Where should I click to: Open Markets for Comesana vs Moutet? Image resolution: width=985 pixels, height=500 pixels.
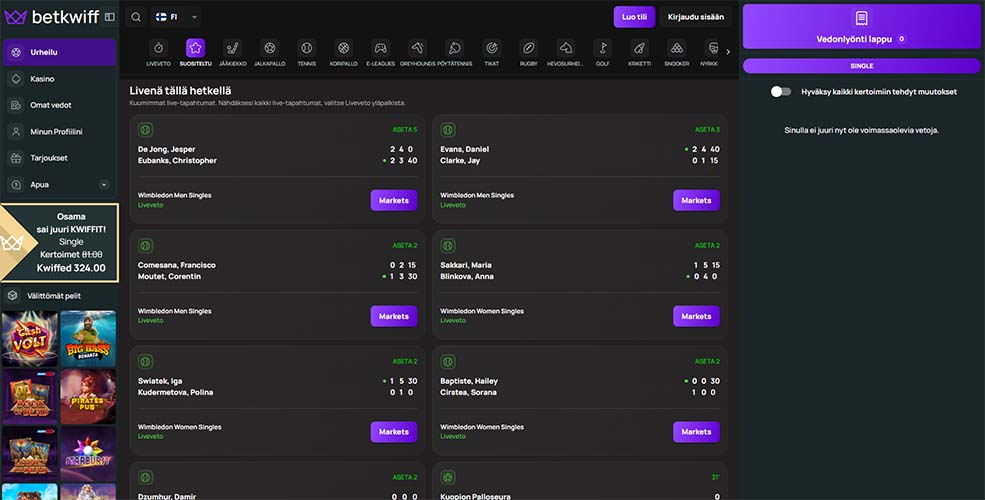(394, 316)
